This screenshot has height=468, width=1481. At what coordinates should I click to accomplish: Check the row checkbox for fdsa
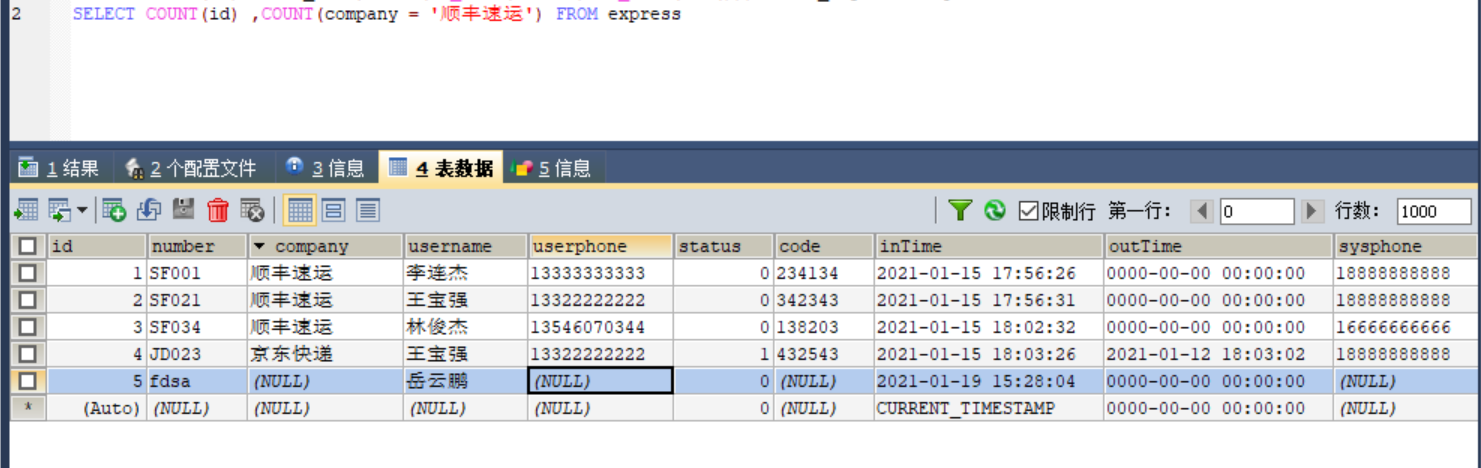(x=28, y=381)
